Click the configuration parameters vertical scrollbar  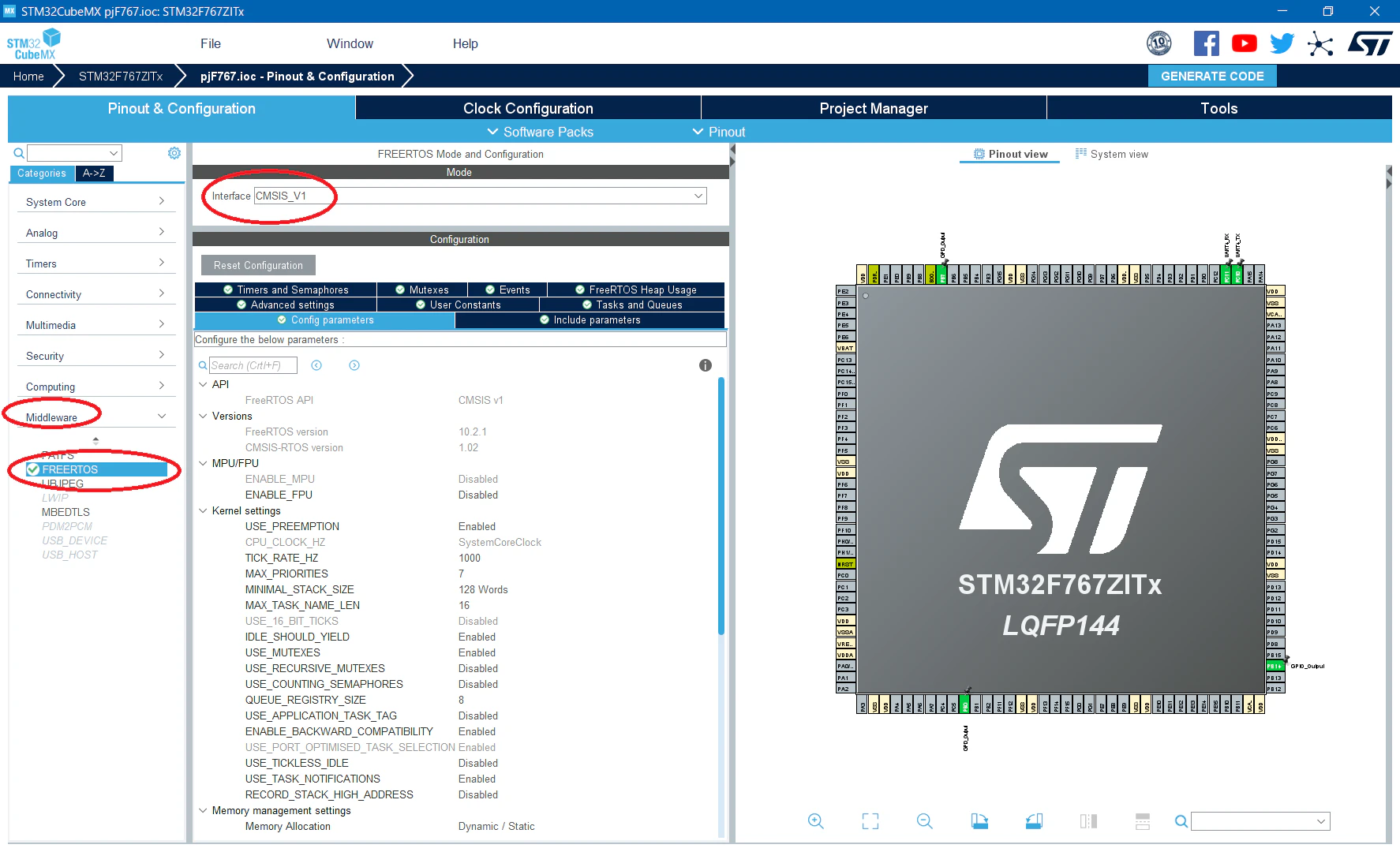tap(721, 505)
